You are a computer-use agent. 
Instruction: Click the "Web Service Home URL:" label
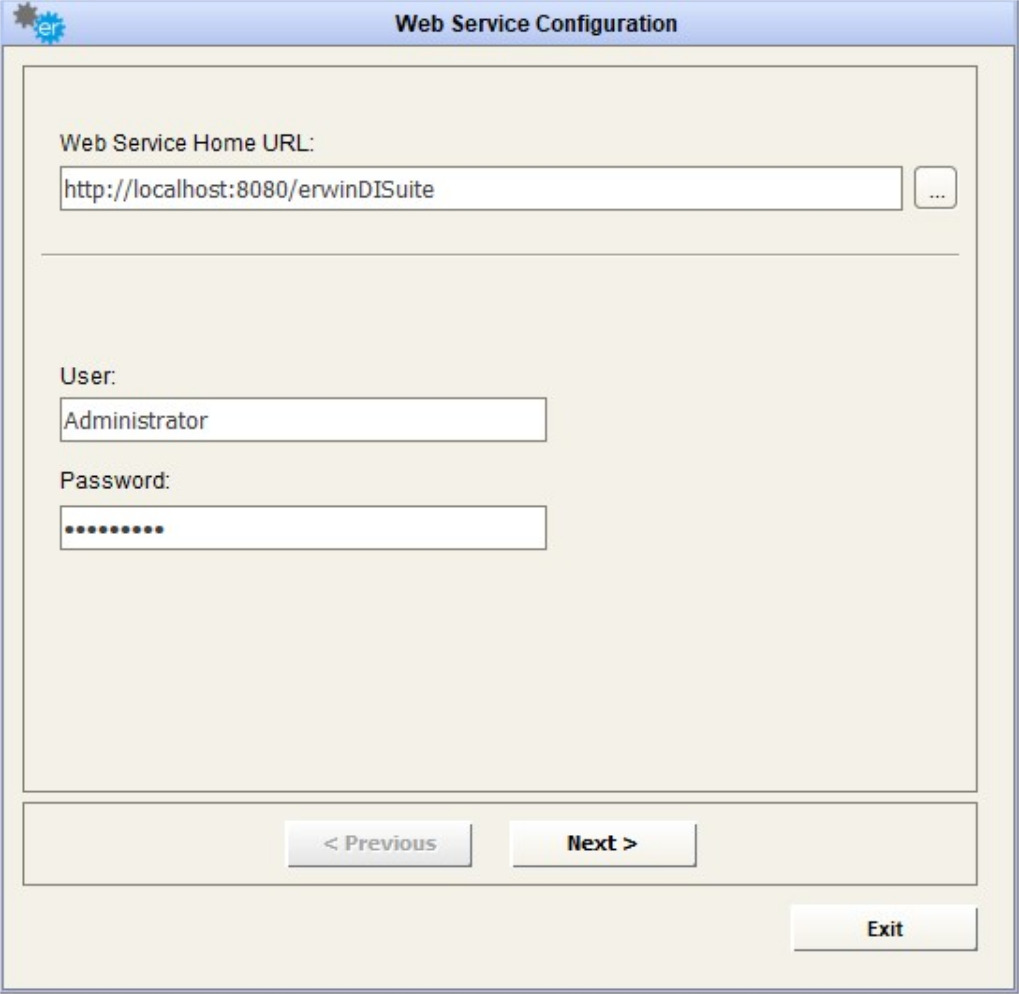[188, 144]
